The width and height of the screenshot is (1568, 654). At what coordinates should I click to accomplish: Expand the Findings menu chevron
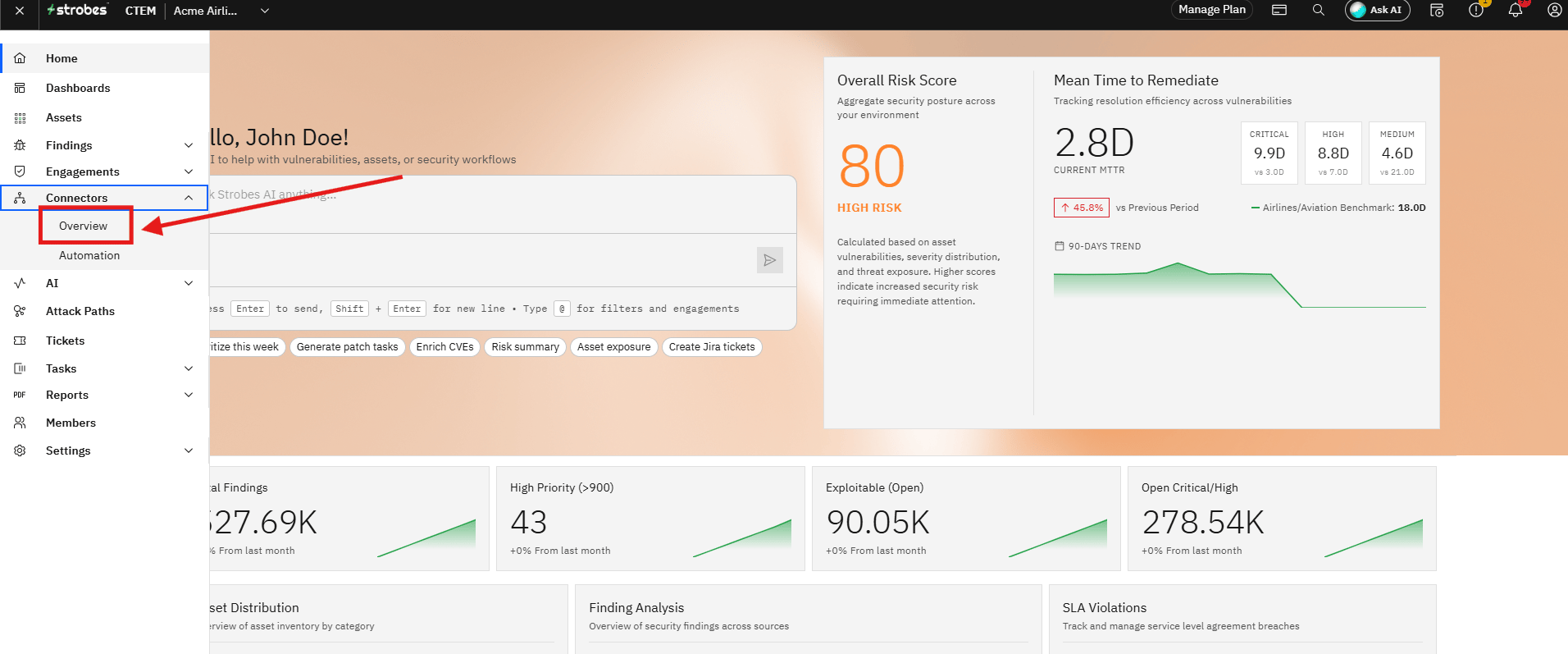[189, 145]
